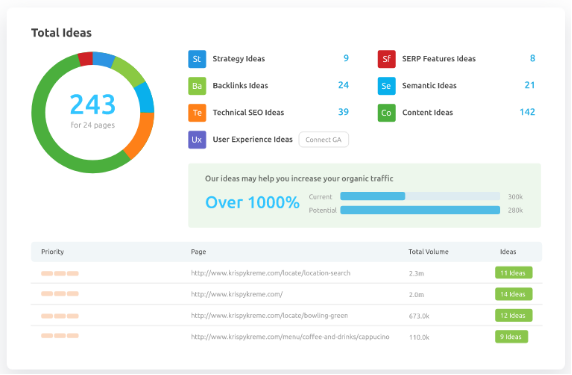Screen dimensions: 572x375
Task: Click the SERP Features Ideas label
Action: click(439, 59)
